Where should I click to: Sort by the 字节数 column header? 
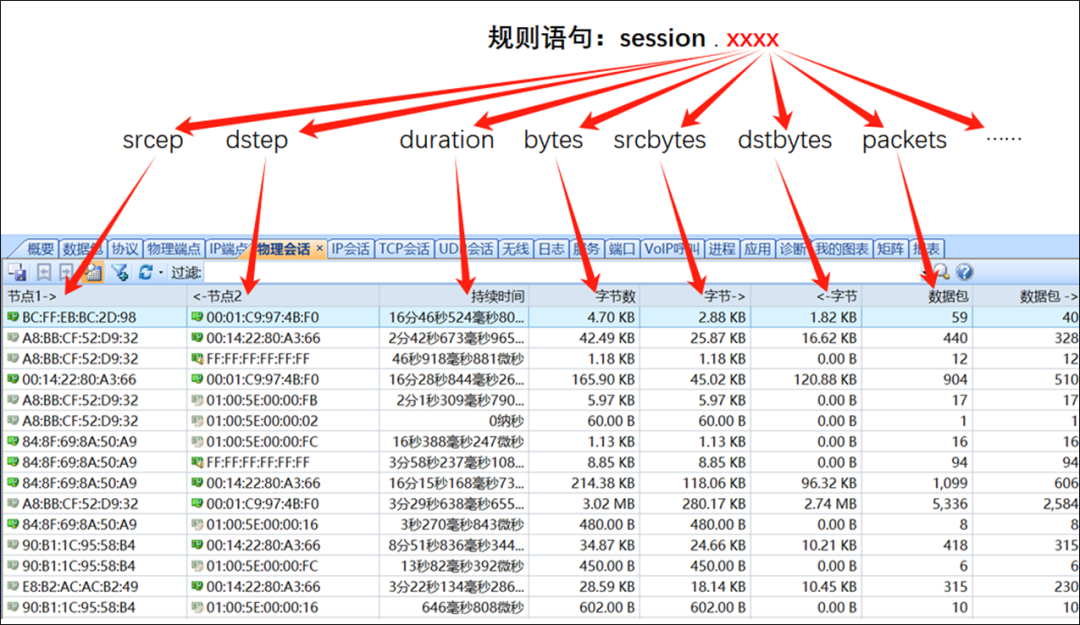click(x=585, y=296)
